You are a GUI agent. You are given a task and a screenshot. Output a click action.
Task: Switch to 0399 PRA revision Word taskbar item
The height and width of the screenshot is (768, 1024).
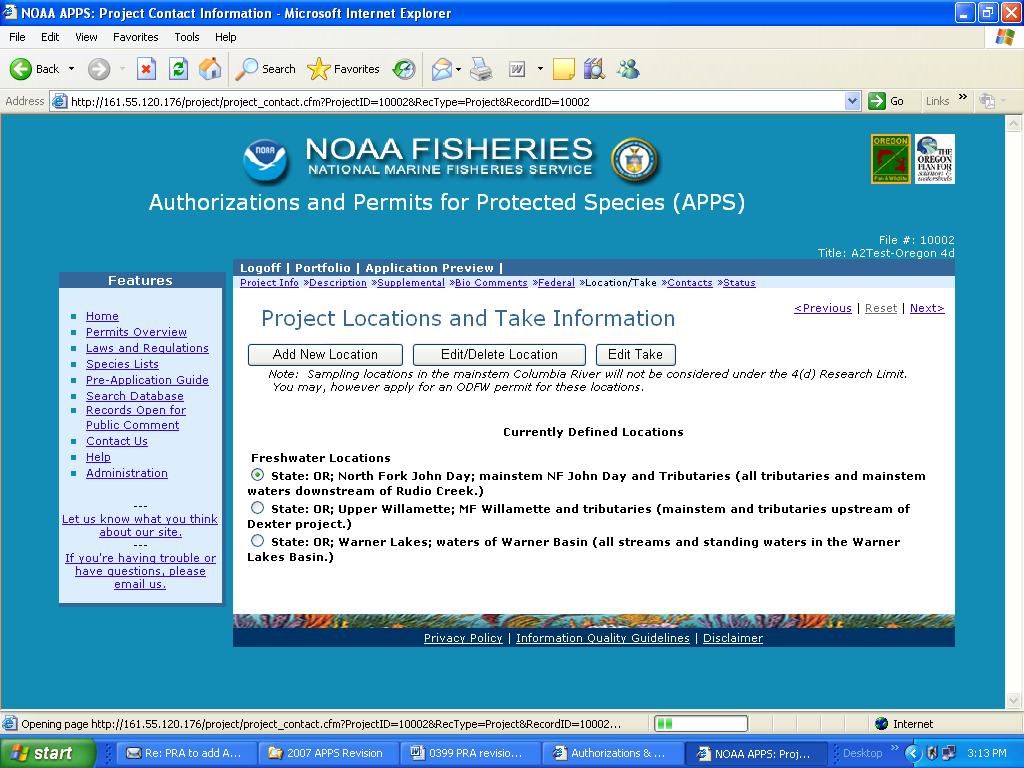(x=470, y=753)
